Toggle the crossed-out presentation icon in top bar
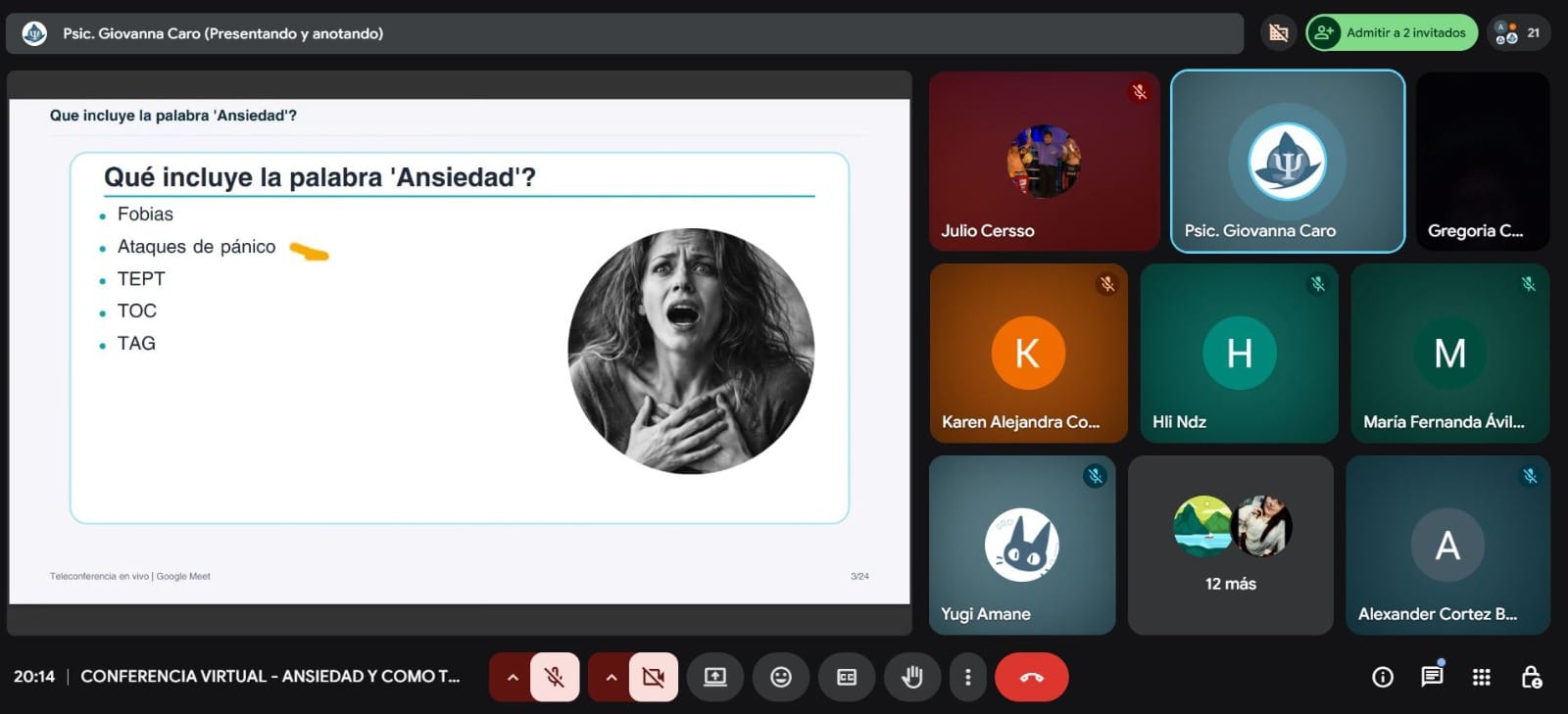Image resolution: width=1568 pixels, height=714 pixels. (x=1279, y=33)
